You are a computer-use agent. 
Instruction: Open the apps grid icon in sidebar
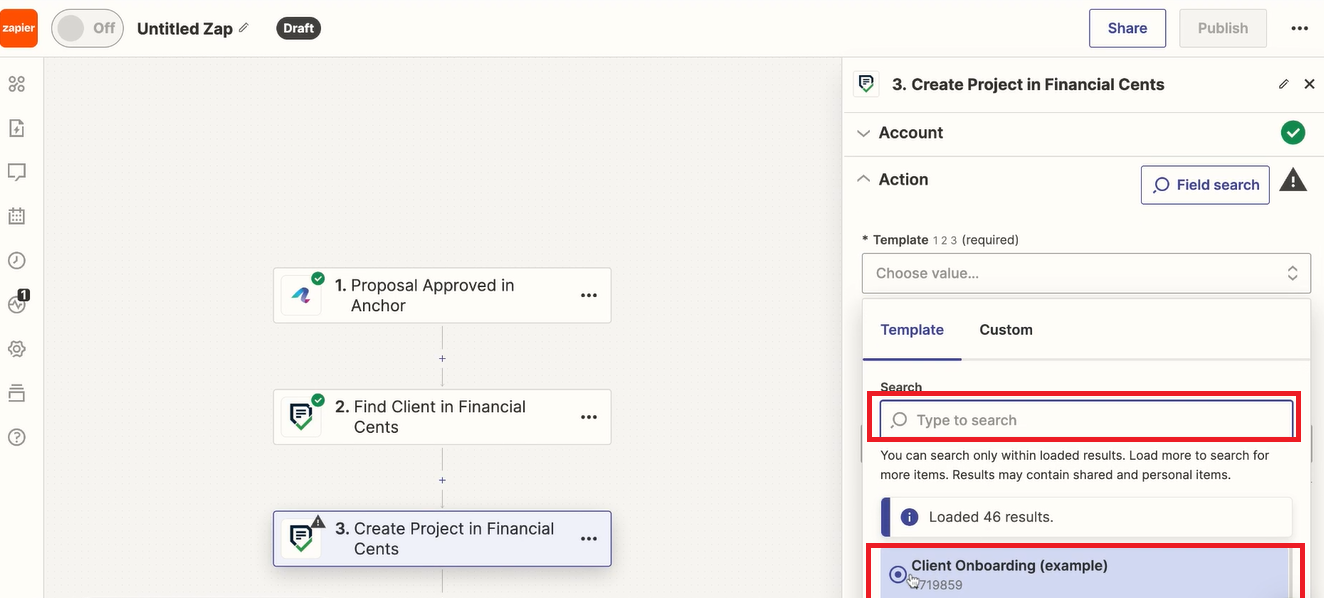pos(16,84)
